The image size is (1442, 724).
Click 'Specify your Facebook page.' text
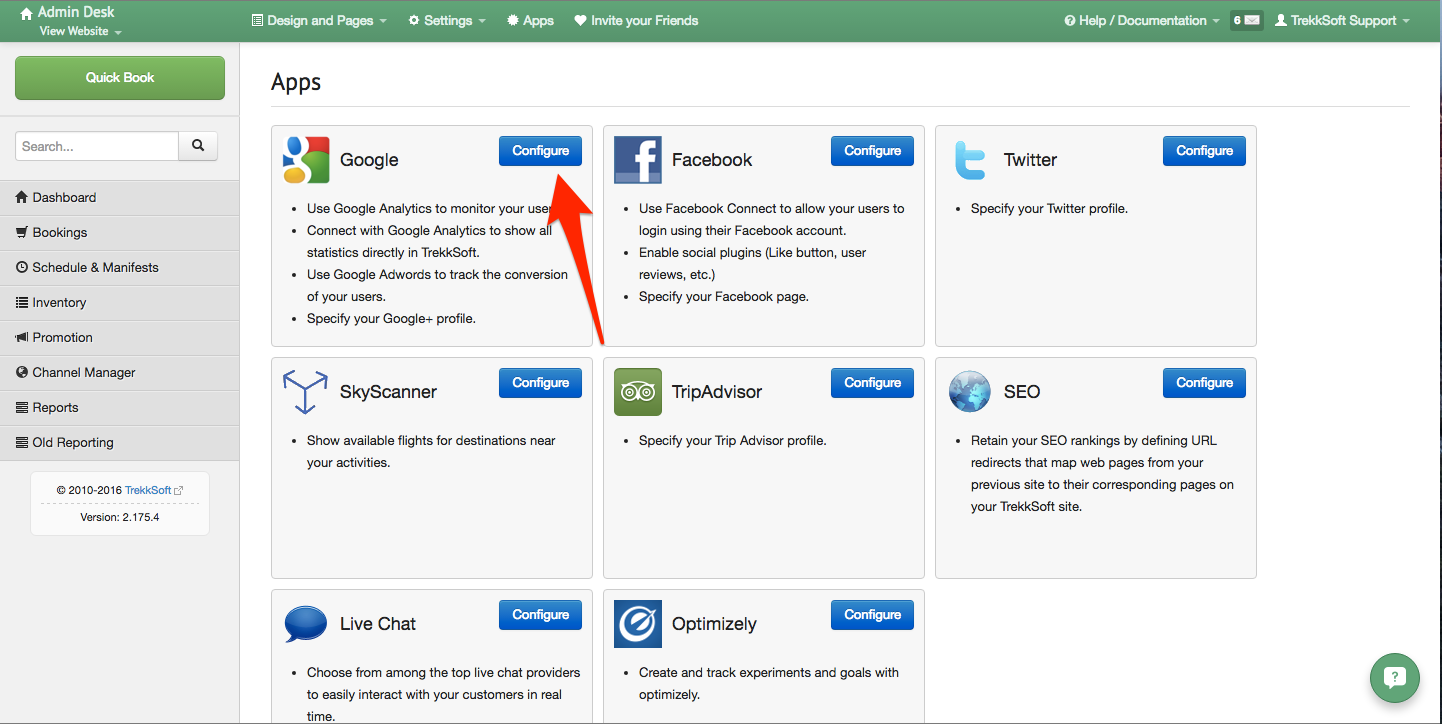tap(724, 297)
